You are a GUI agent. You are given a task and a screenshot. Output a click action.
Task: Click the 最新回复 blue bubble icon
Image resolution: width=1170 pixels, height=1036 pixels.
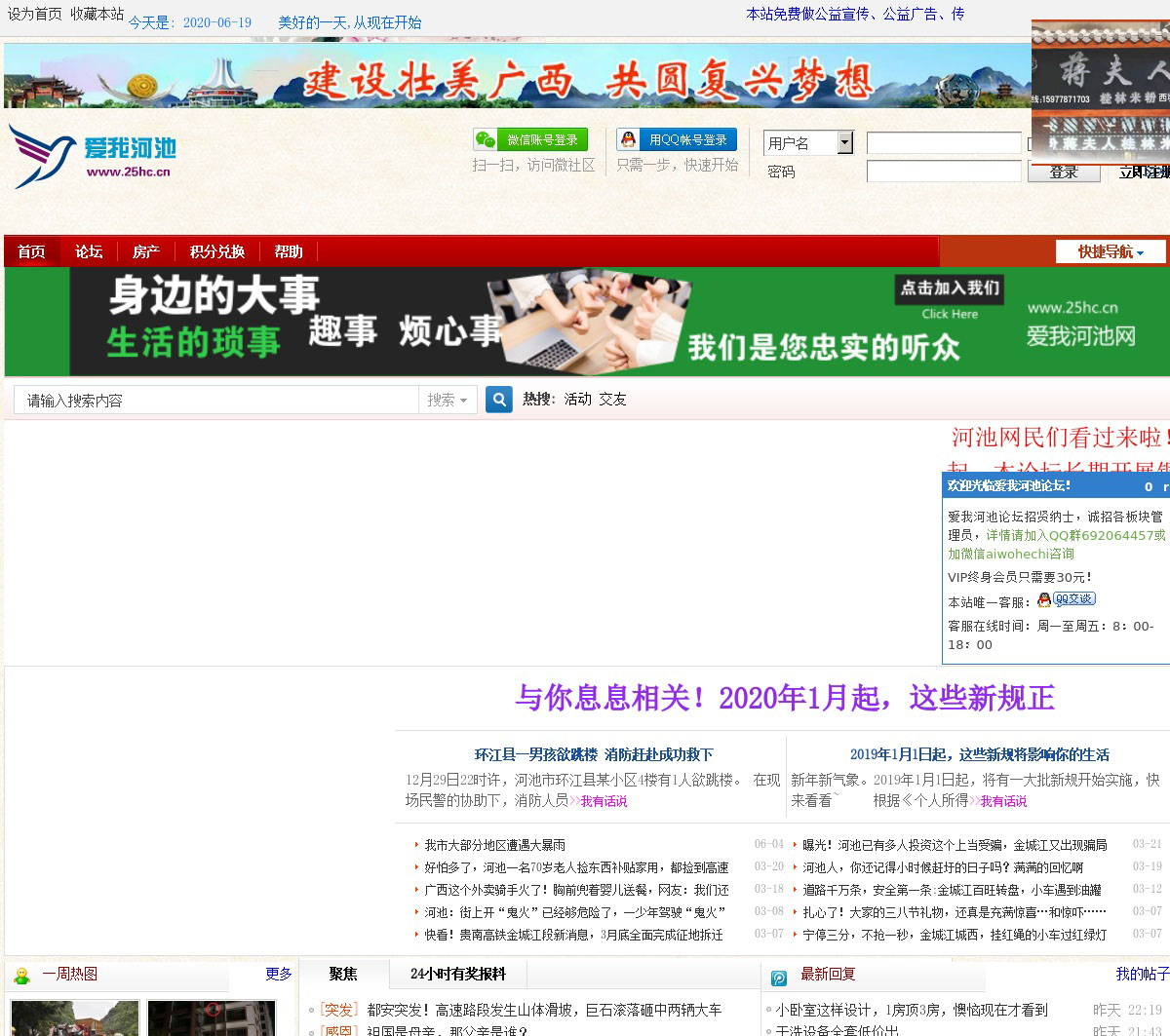(x=779, y=978)
